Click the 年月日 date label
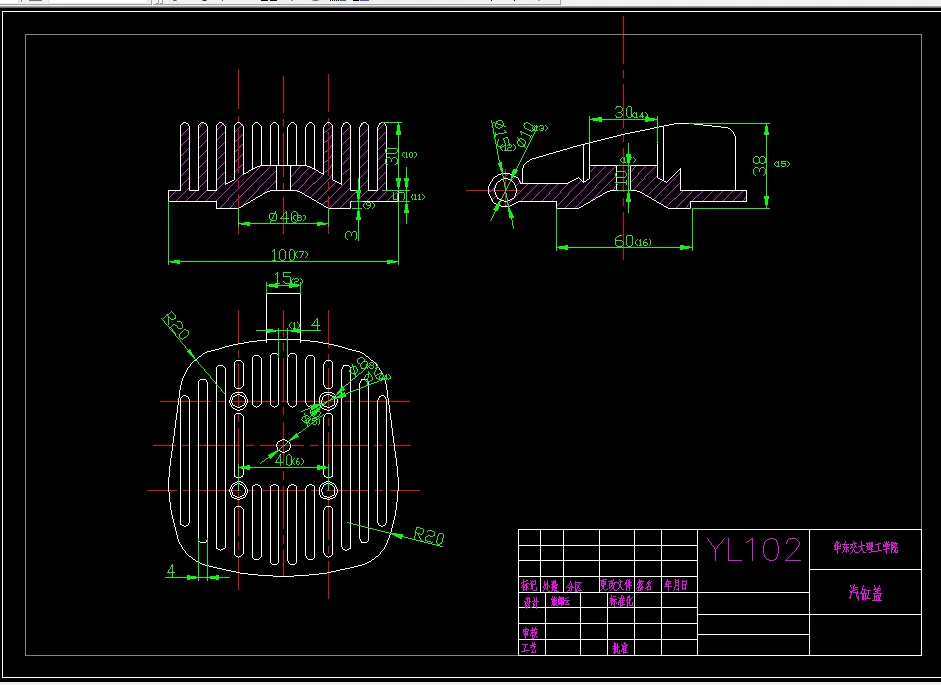Viewport: 941px width, 685px height. (x=676, y=585)
